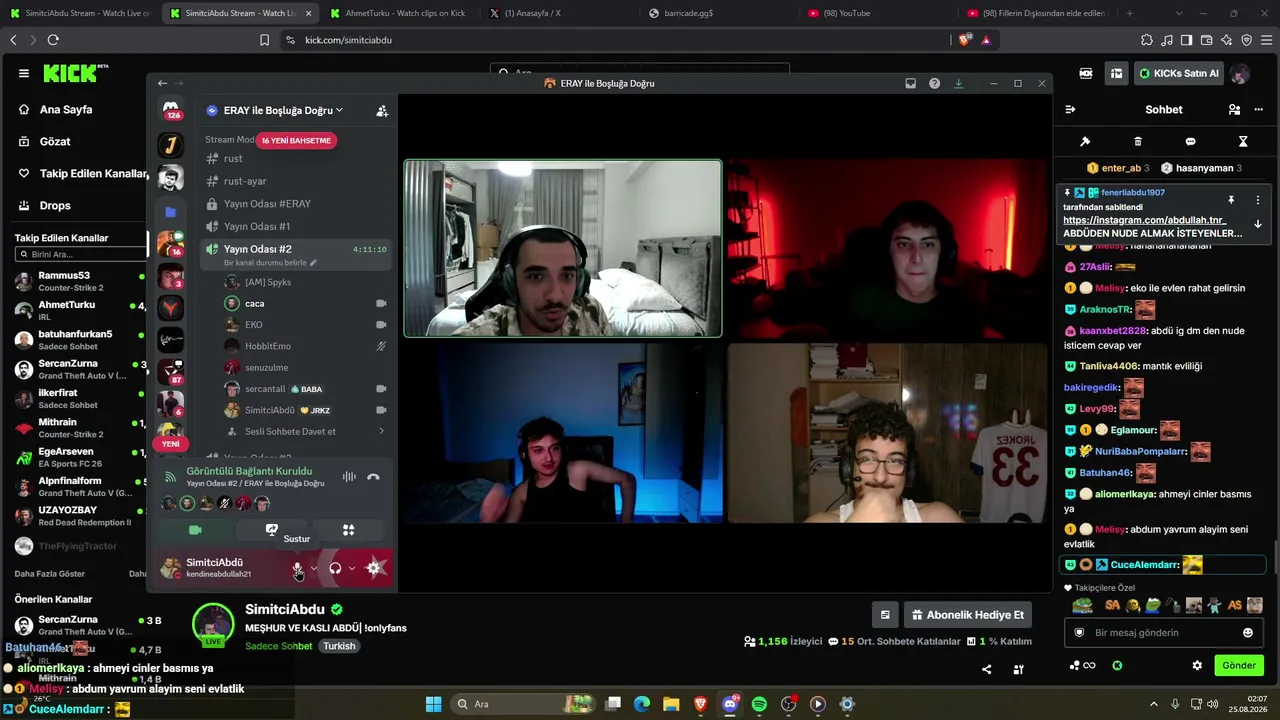Expand followed list with Daha Fazla Göster
Image resolution: width=1280 pixels, height=720 pixels.
(x=50, y=574)
